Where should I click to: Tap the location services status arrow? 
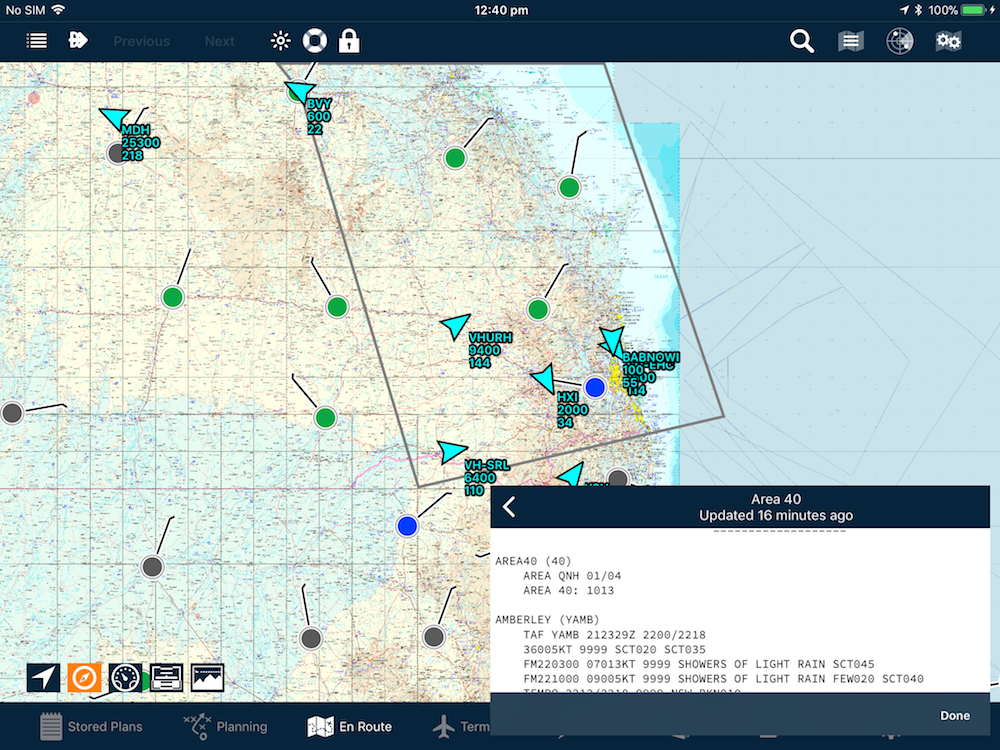click(x=904, y=10)
